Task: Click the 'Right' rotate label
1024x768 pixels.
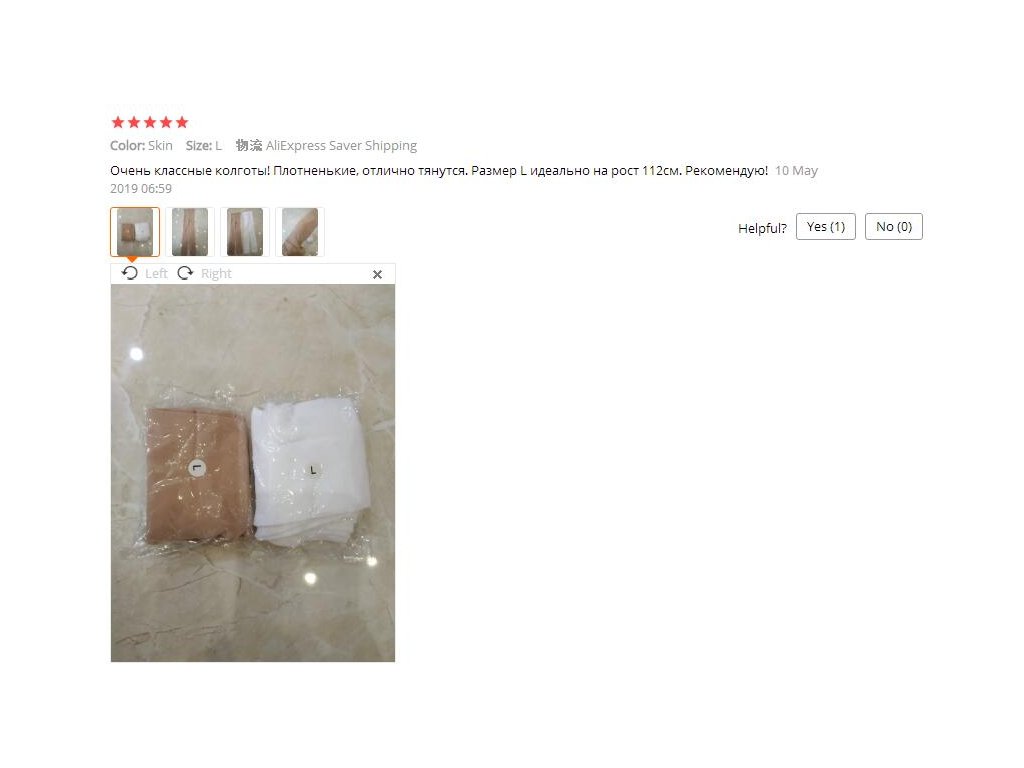Action: [216, 274]
